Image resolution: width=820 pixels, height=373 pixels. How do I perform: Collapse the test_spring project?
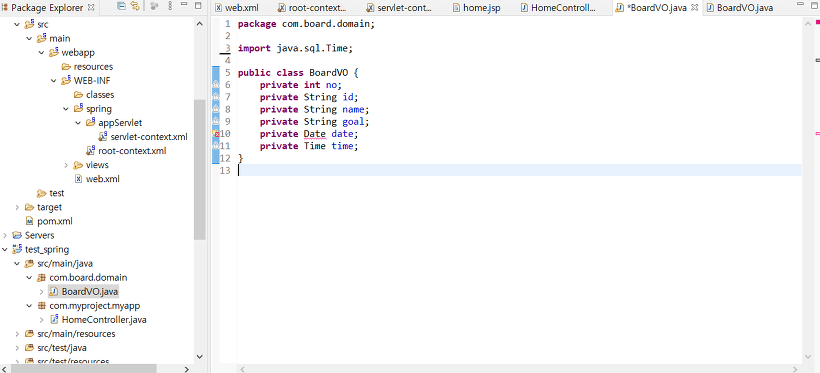point(4,250)
